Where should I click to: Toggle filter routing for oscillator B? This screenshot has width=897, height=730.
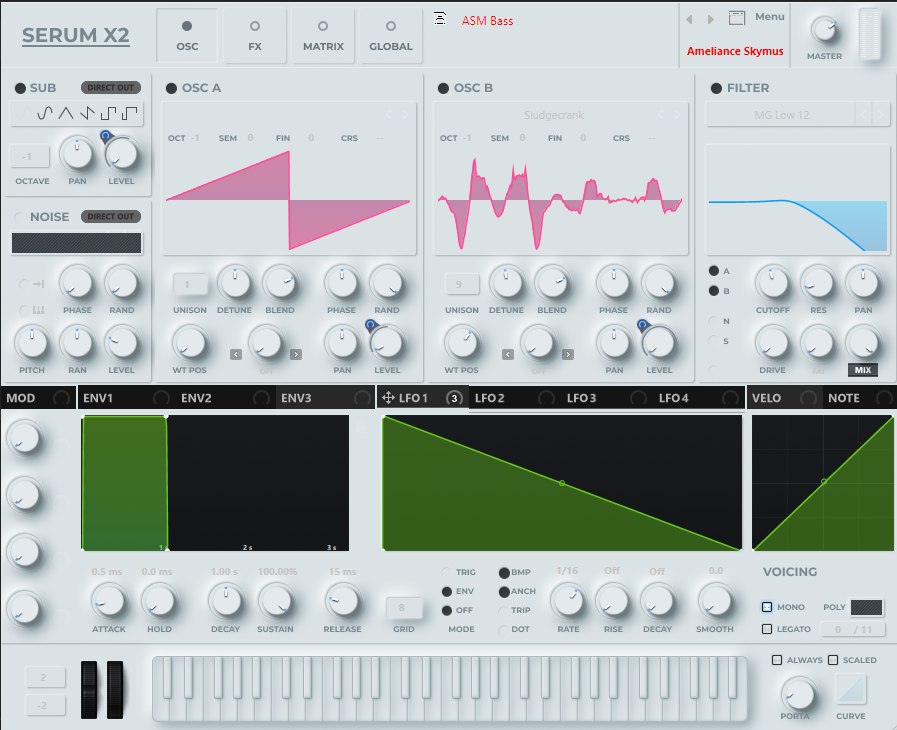click(x=713, y=291)
